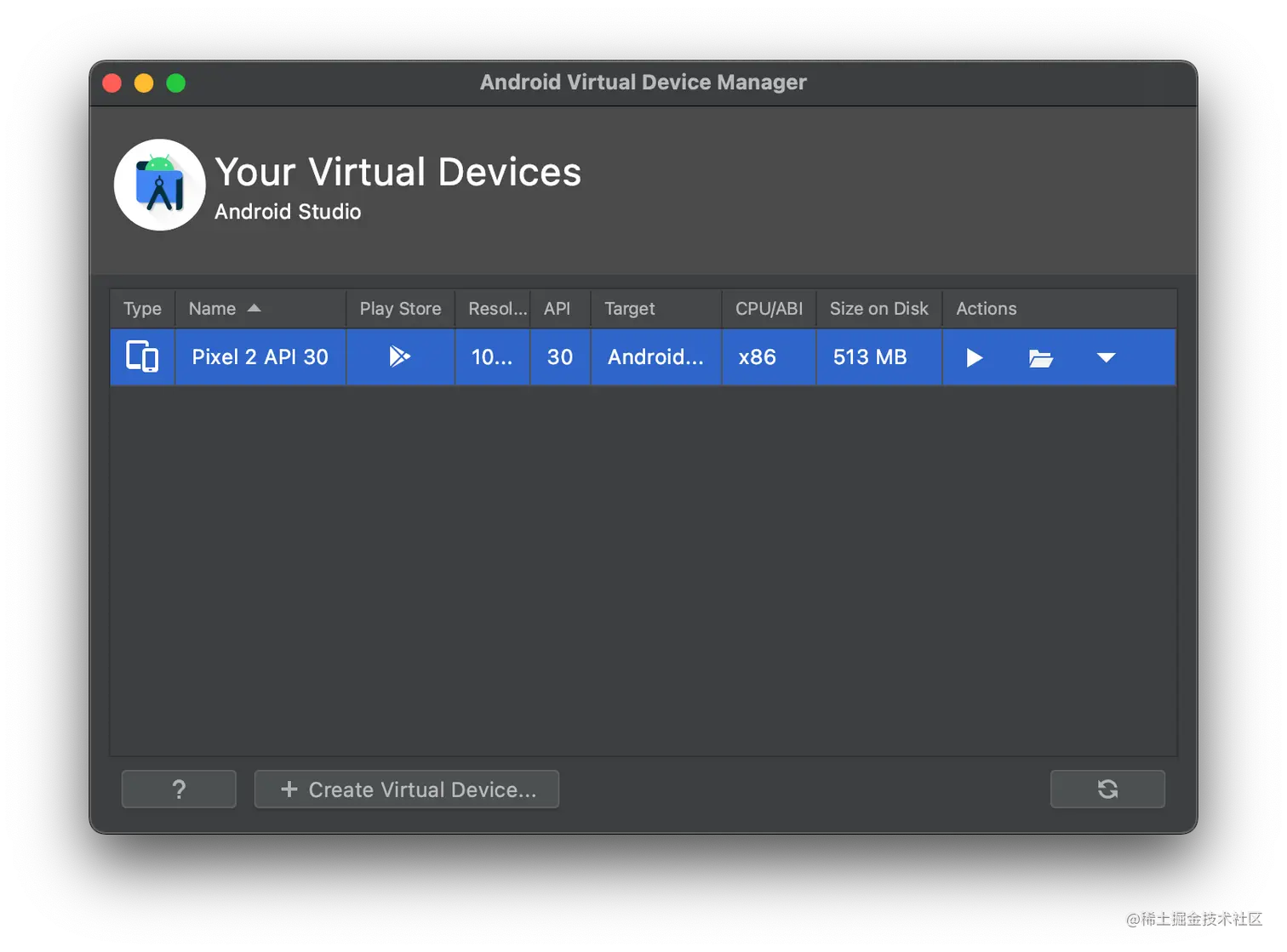
Task: Sort by the Type column header
Action: tap(142, 308)
